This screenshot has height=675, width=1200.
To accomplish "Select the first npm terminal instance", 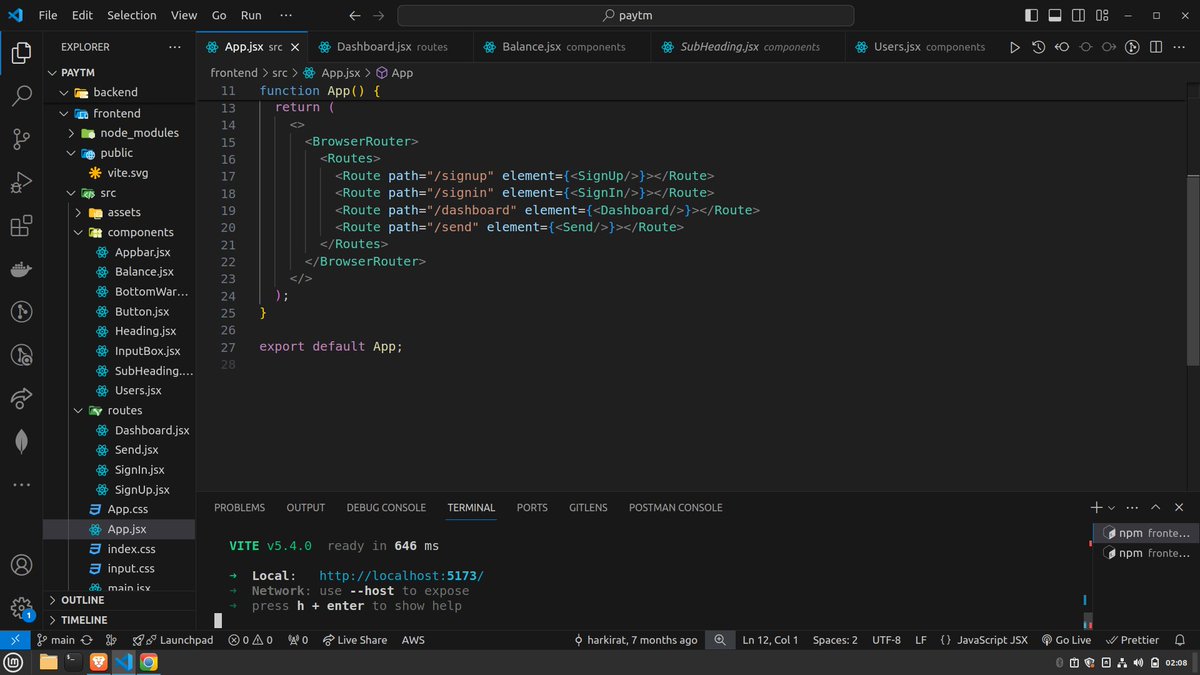I will 1145,533.
